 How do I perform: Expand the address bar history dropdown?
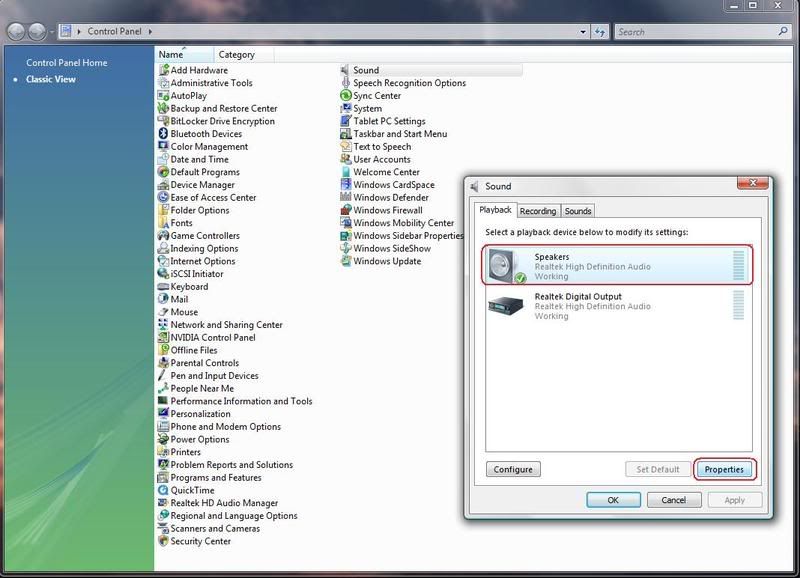click(x=583, y=32)
